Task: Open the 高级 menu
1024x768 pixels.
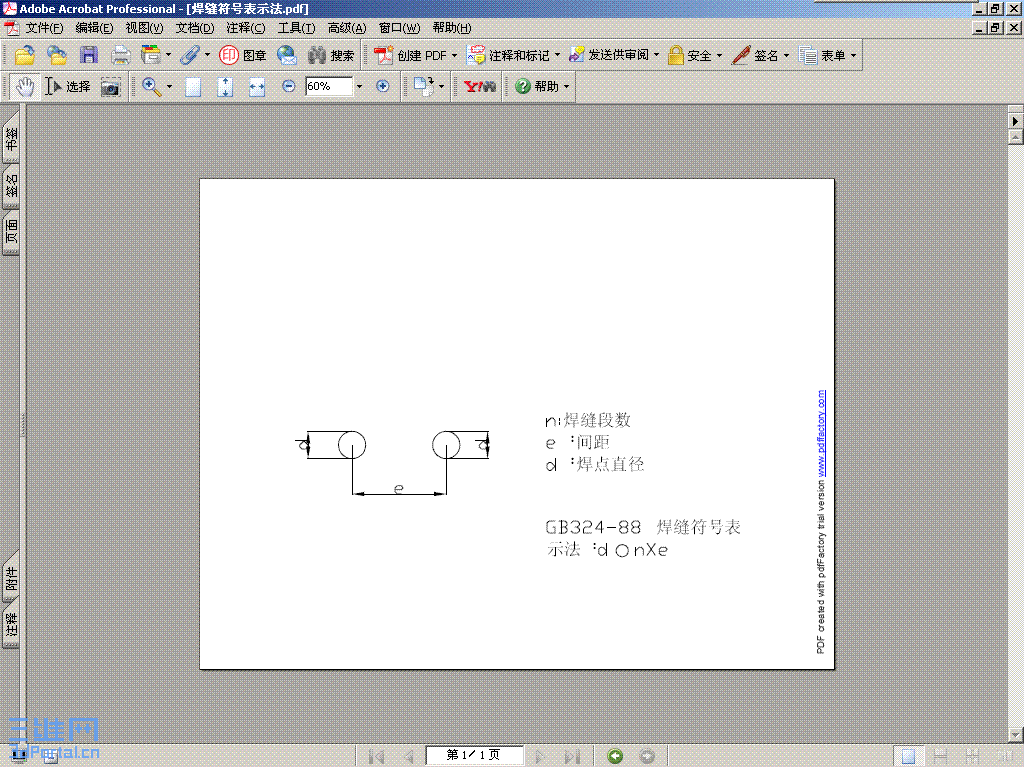Action: pos(346,28)
